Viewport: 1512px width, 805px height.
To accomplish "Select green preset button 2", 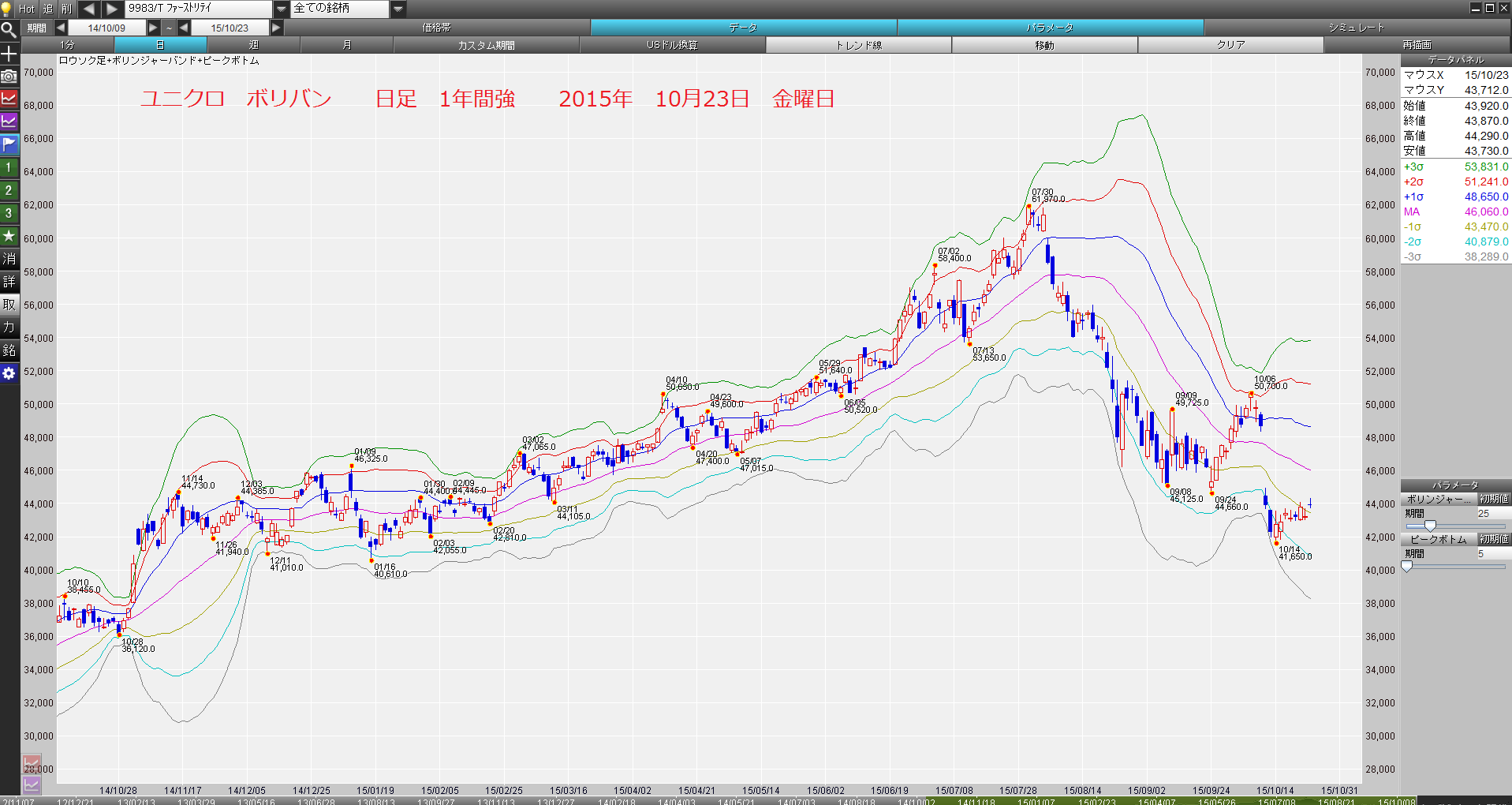I will coord(9,190).
